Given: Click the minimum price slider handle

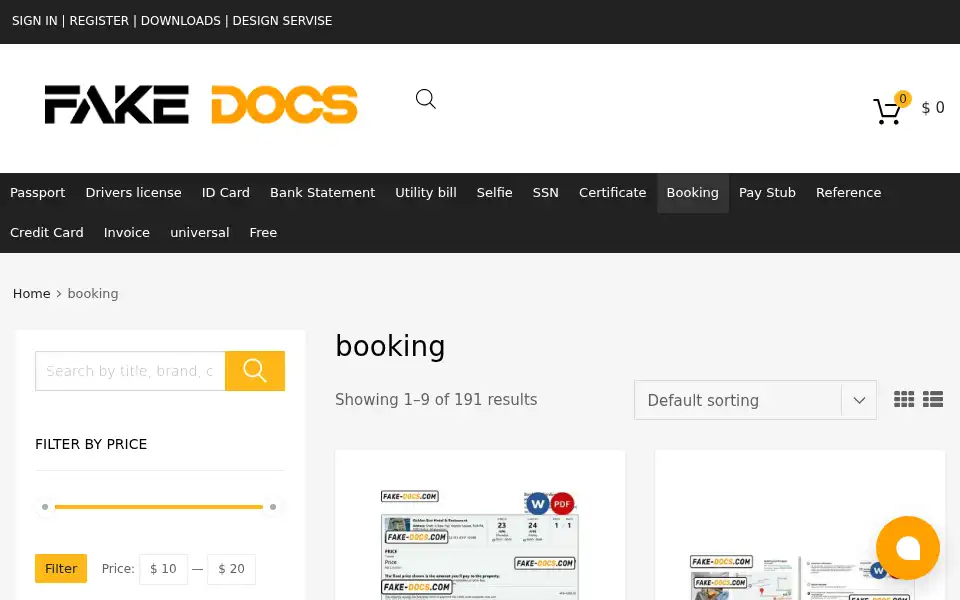Looking at the screenshot, I should [45, 507].
